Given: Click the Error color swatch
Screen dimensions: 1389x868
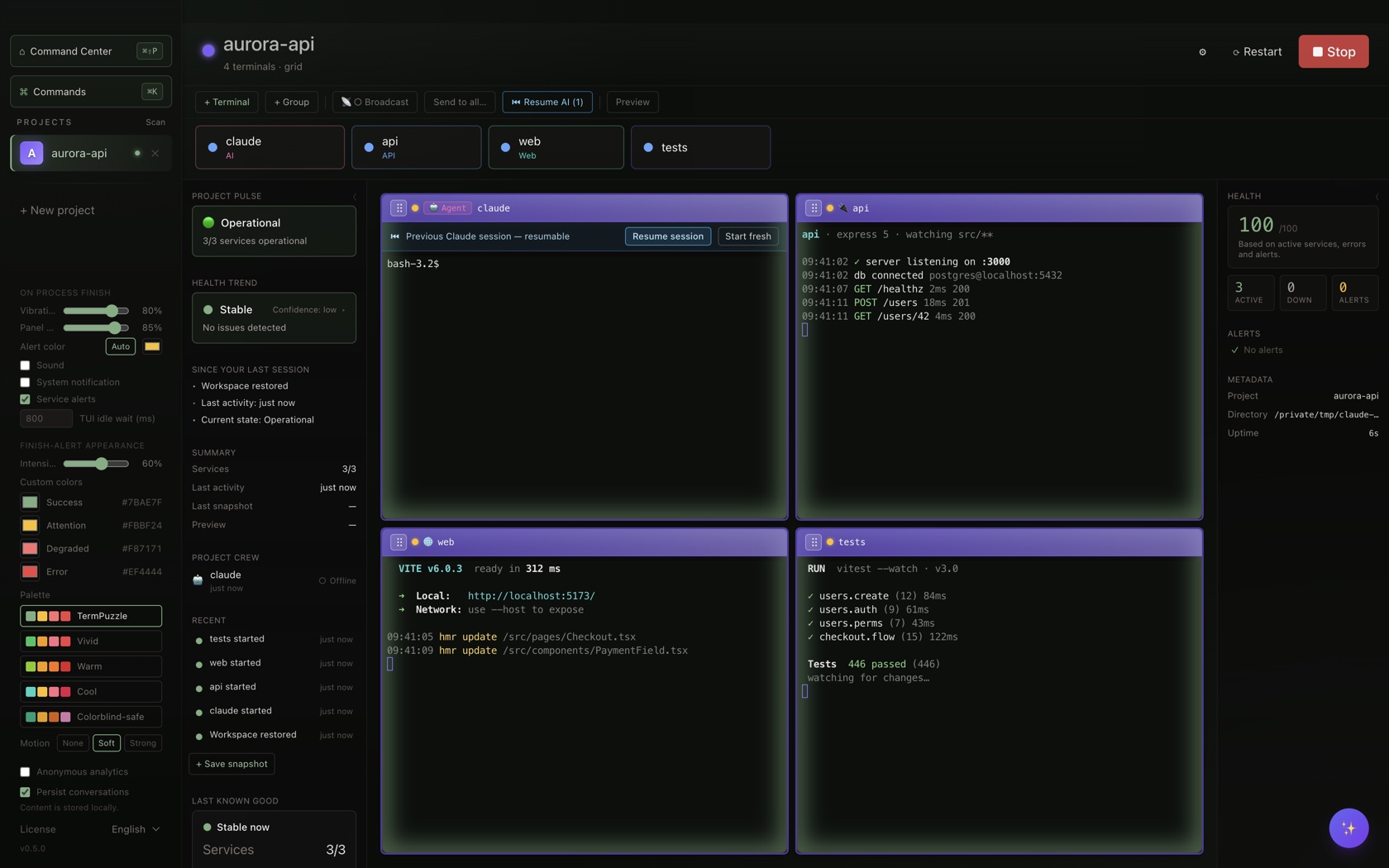Looking at the screenshot, I should tap(30, 572).
